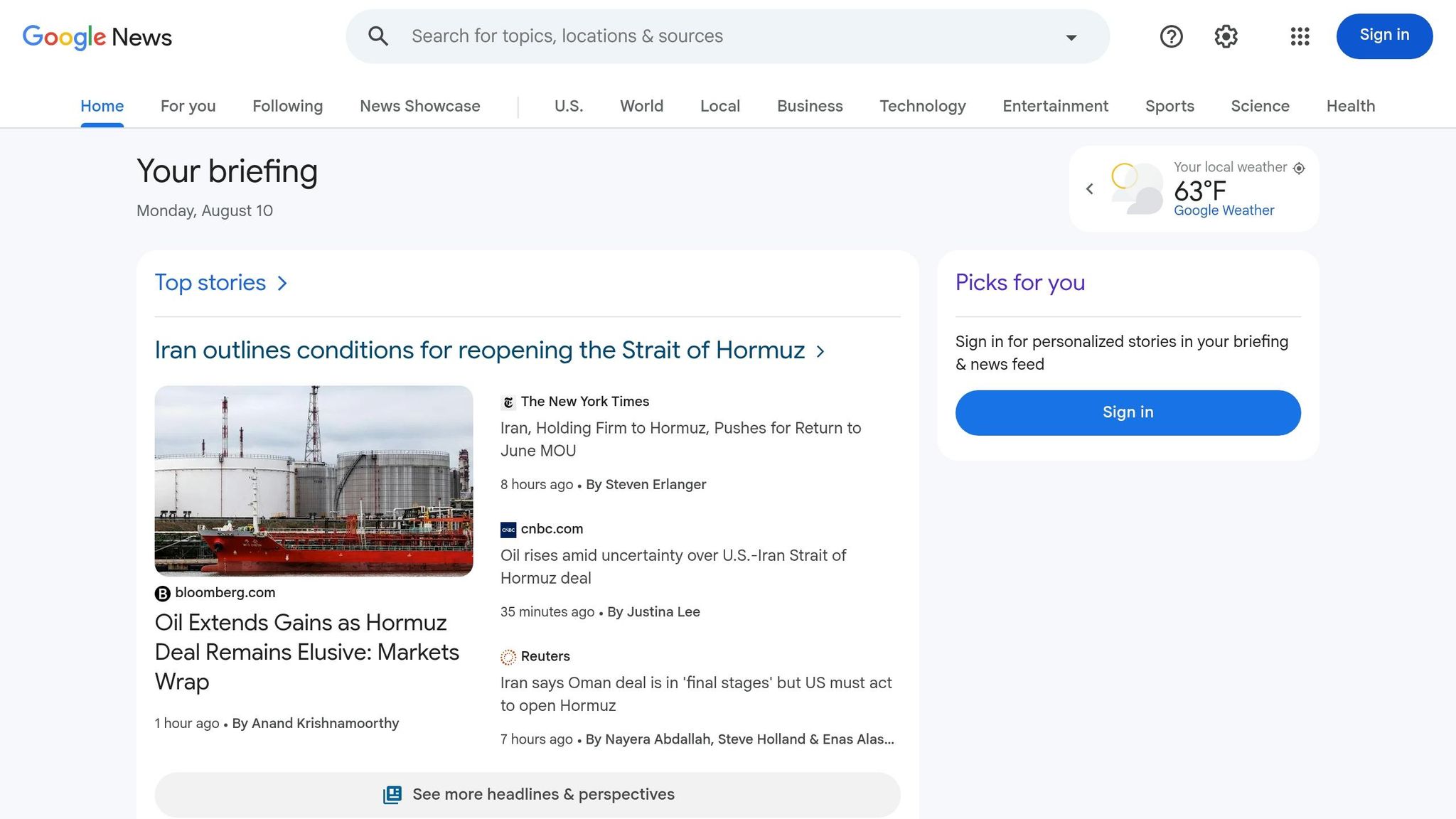Click the Google News logo

[x=97, y=37]
